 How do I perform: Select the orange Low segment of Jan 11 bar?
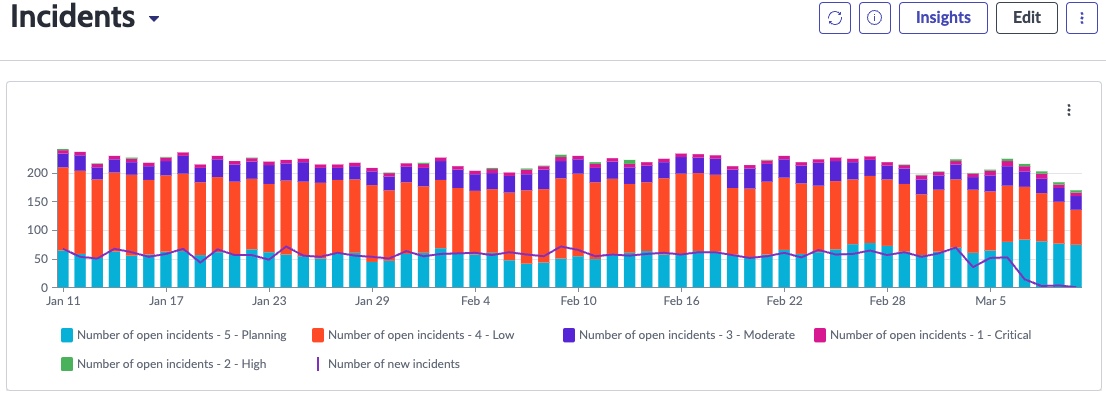click(x=63, y=209)
